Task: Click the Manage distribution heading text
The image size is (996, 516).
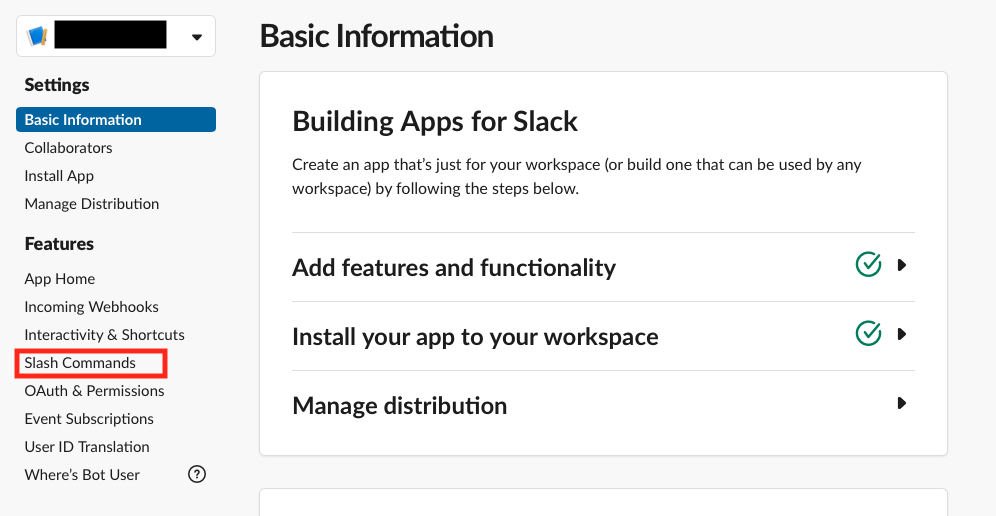Action: tap(400, 405)
